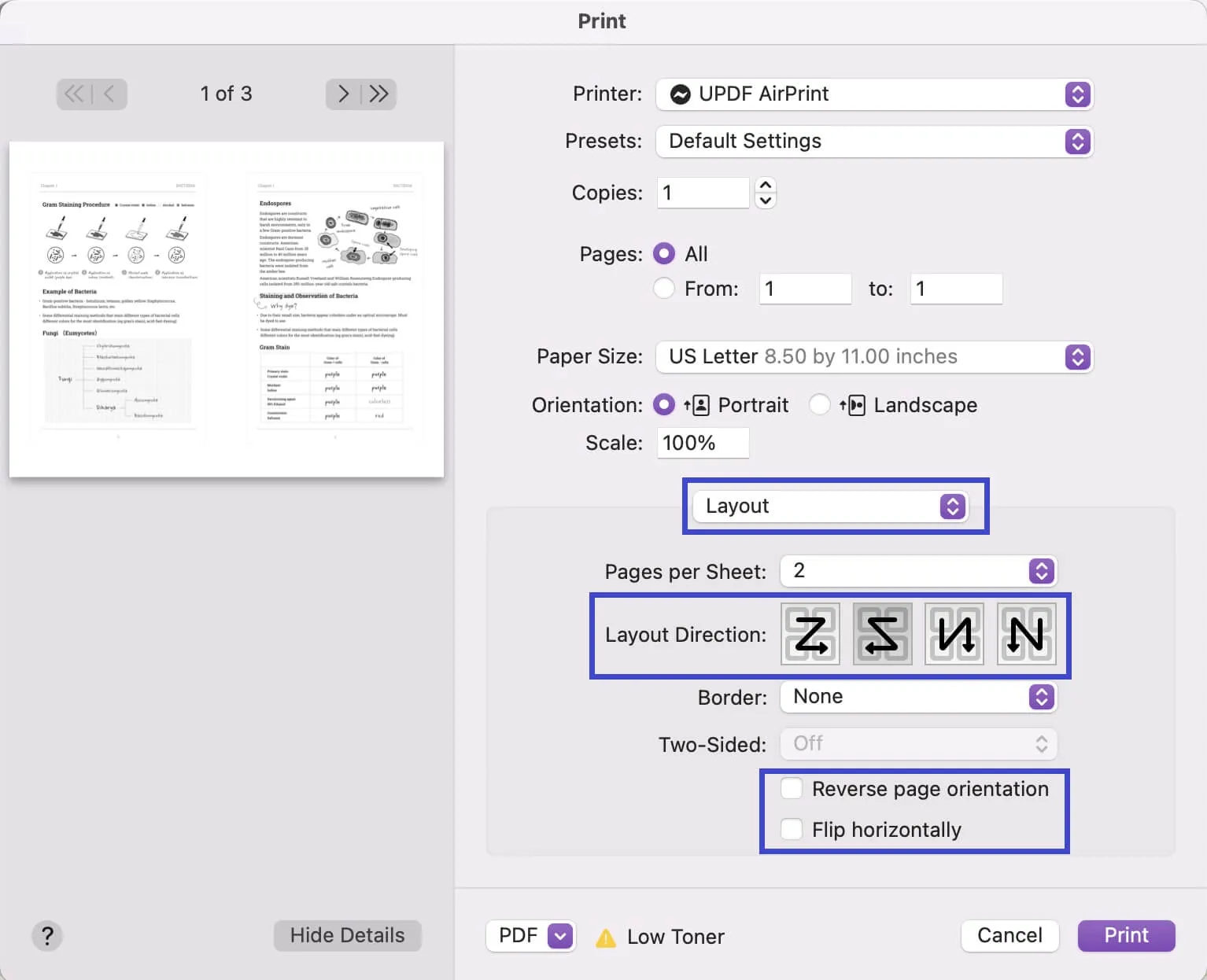Select the Z-shaped left-to-right layout direction
The height and width of the screenshot is (980, 1207).
[x=810, y=634]
